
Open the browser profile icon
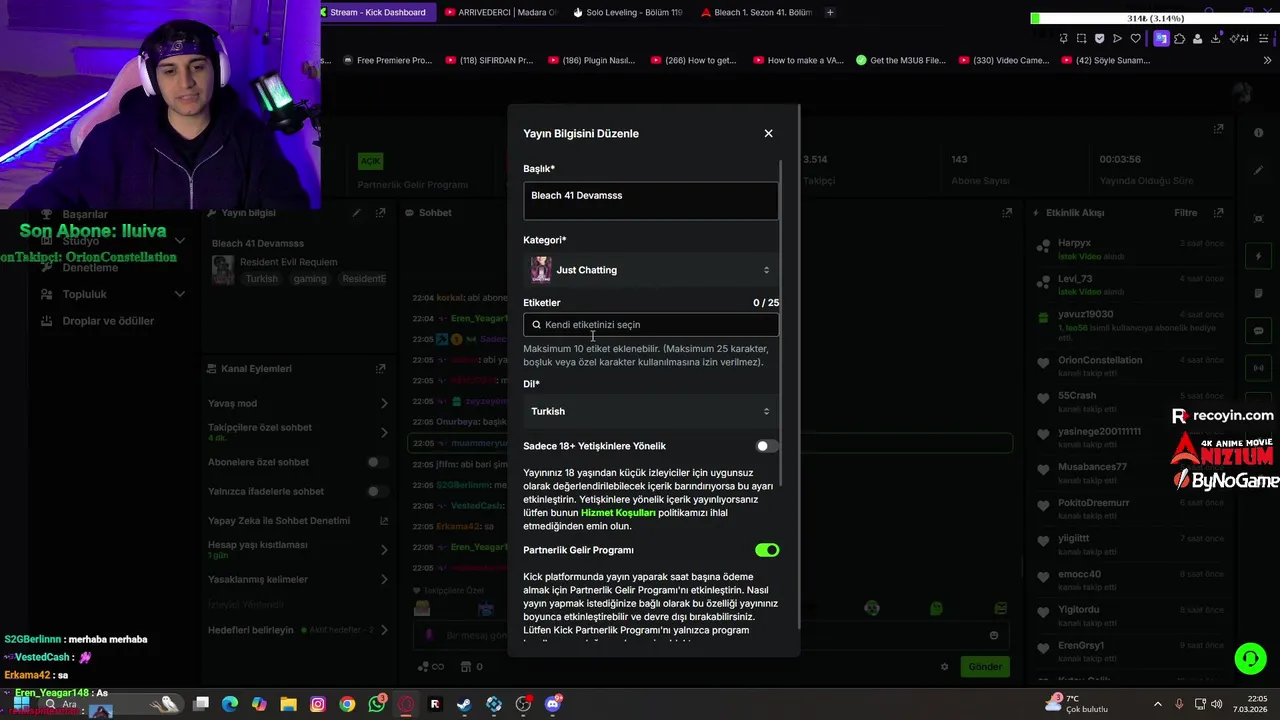coord(1197,38)
